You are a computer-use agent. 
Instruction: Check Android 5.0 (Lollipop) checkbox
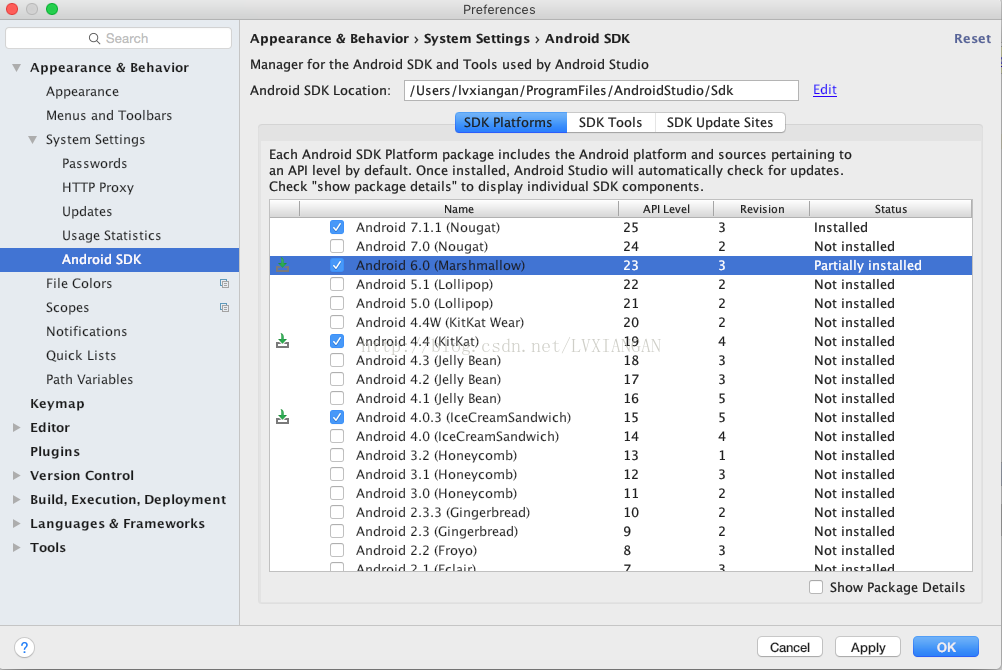(x=337, y=303)
